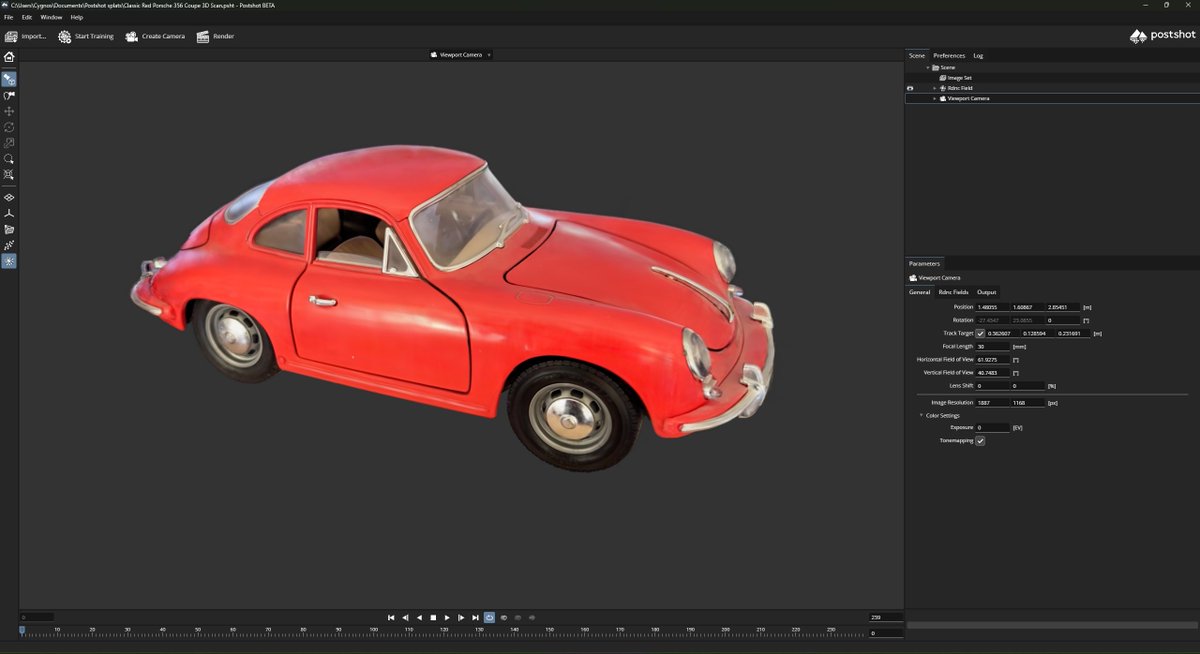Toggle the Tonemapping checkbox

click(x=980, y=441)
